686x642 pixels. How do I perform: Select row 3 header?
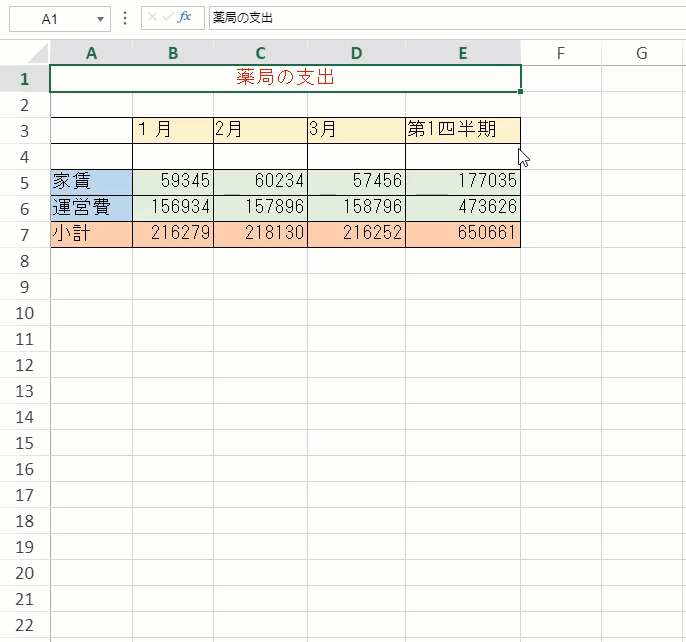[24, 130]
